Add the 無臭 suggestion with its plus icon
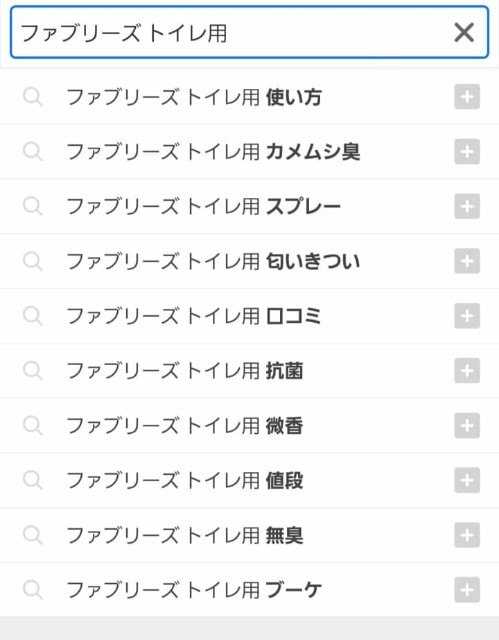499x640 pixels. click(x=467, y=535)
